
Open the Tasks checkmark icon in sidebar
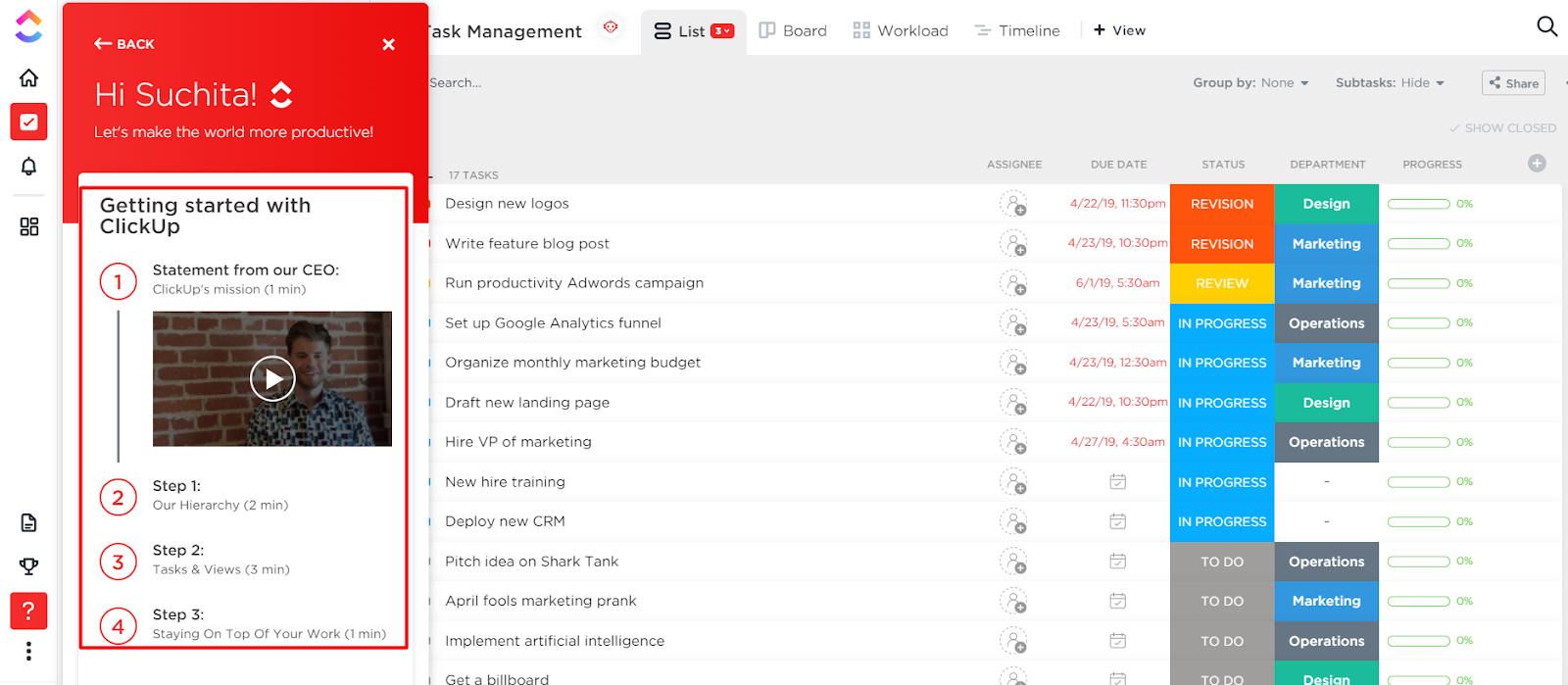point(28,122)
